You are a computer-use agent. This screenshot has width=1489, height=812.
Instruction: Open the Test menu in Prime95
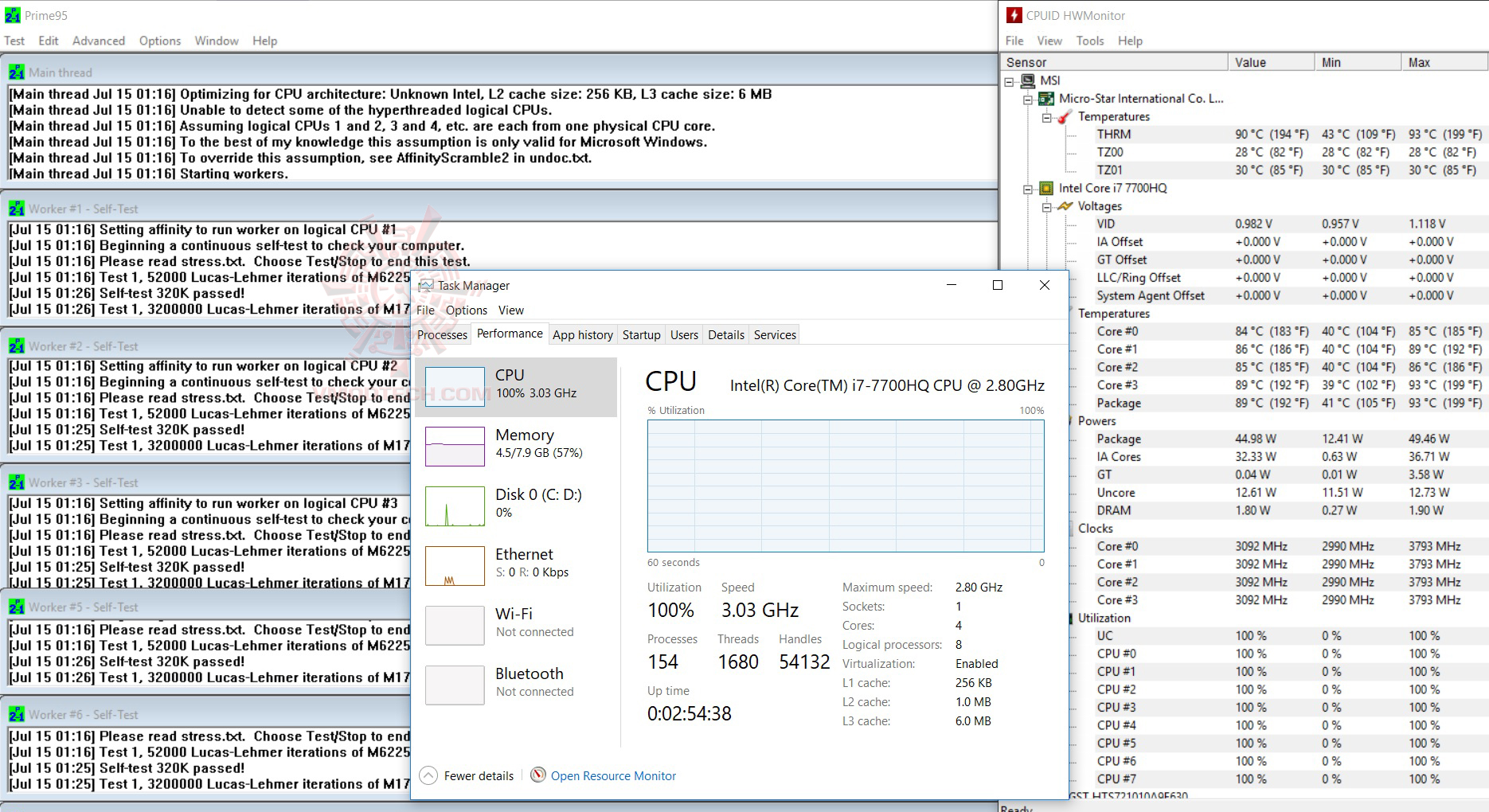(x=14, y=41)
